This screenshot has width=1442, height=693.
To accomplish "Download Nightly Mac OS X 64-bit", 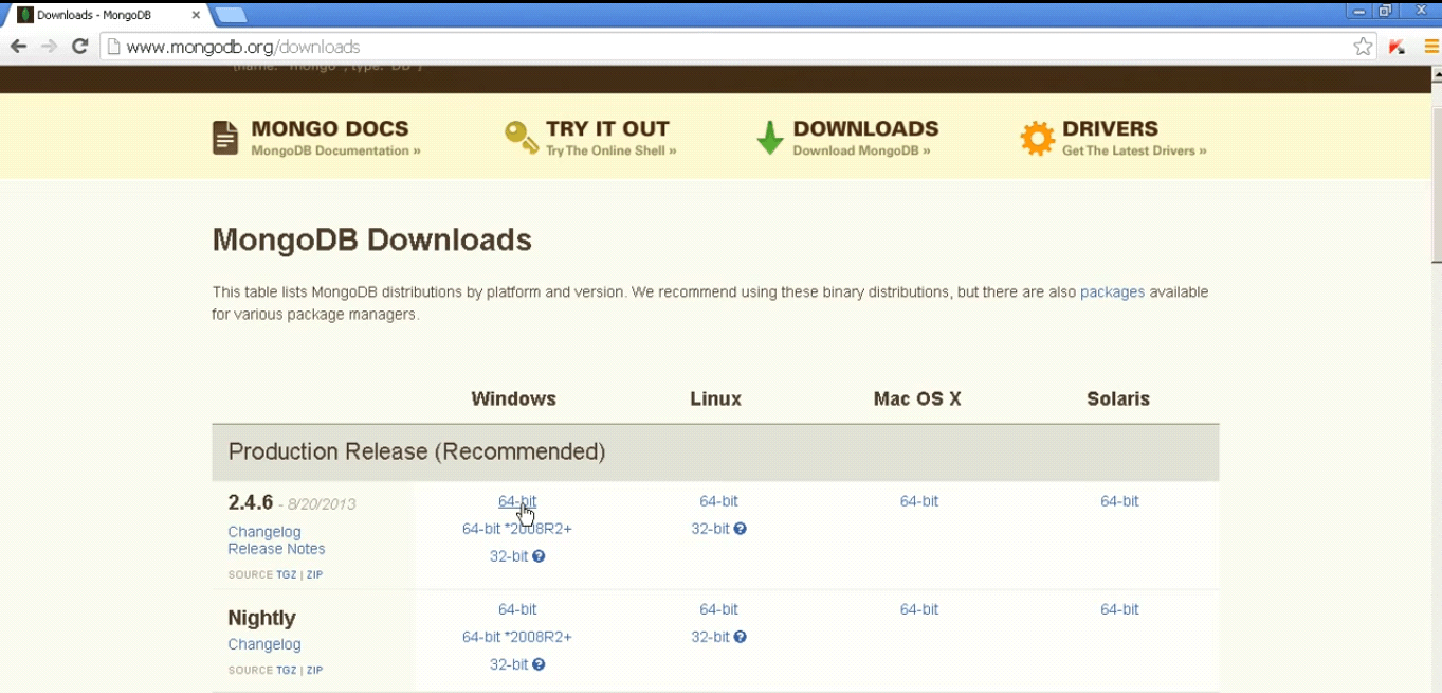I will (x=919, y=609).
